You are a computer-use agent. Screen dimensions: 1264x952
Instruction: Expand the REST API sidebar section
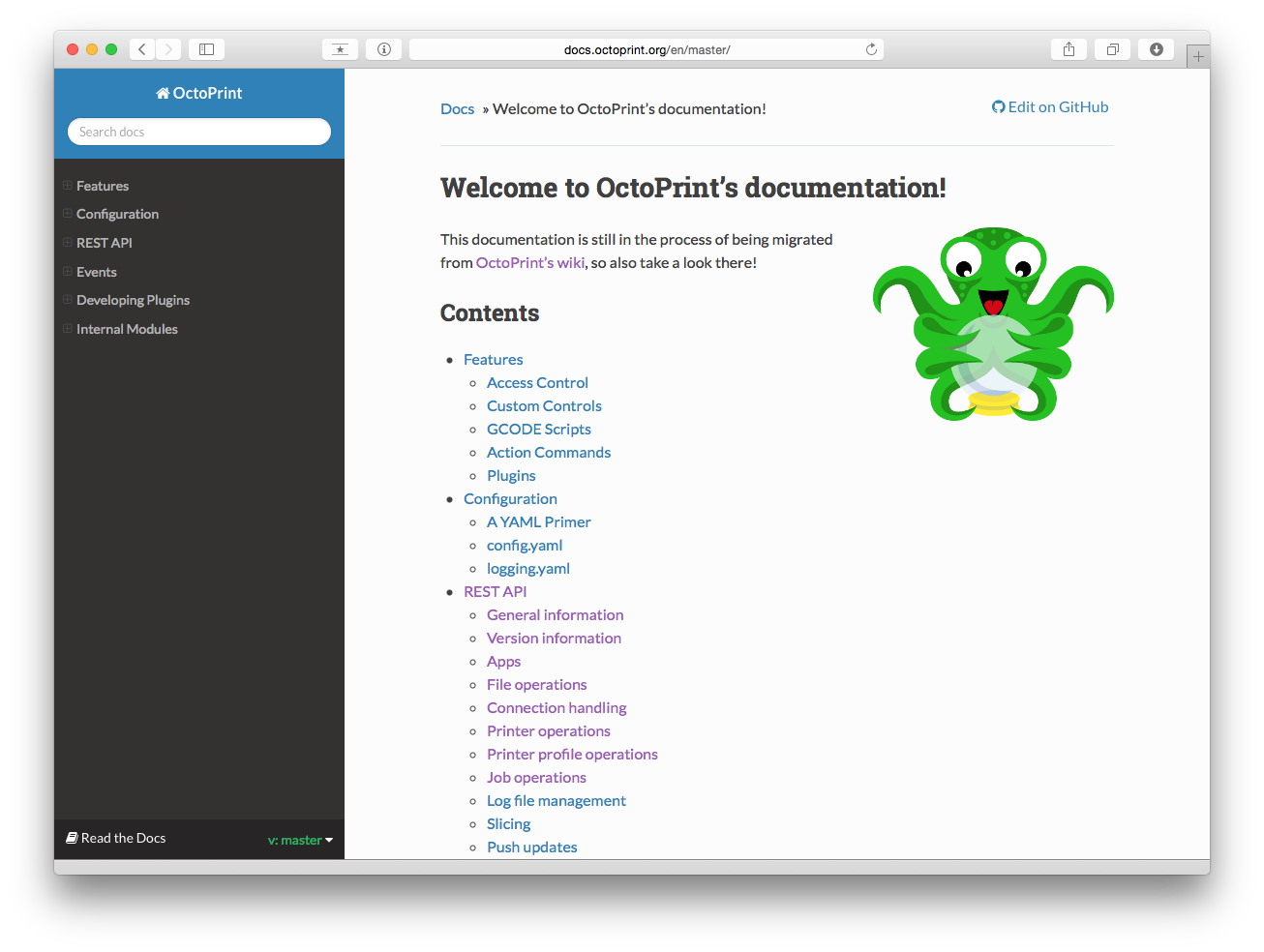68,242
